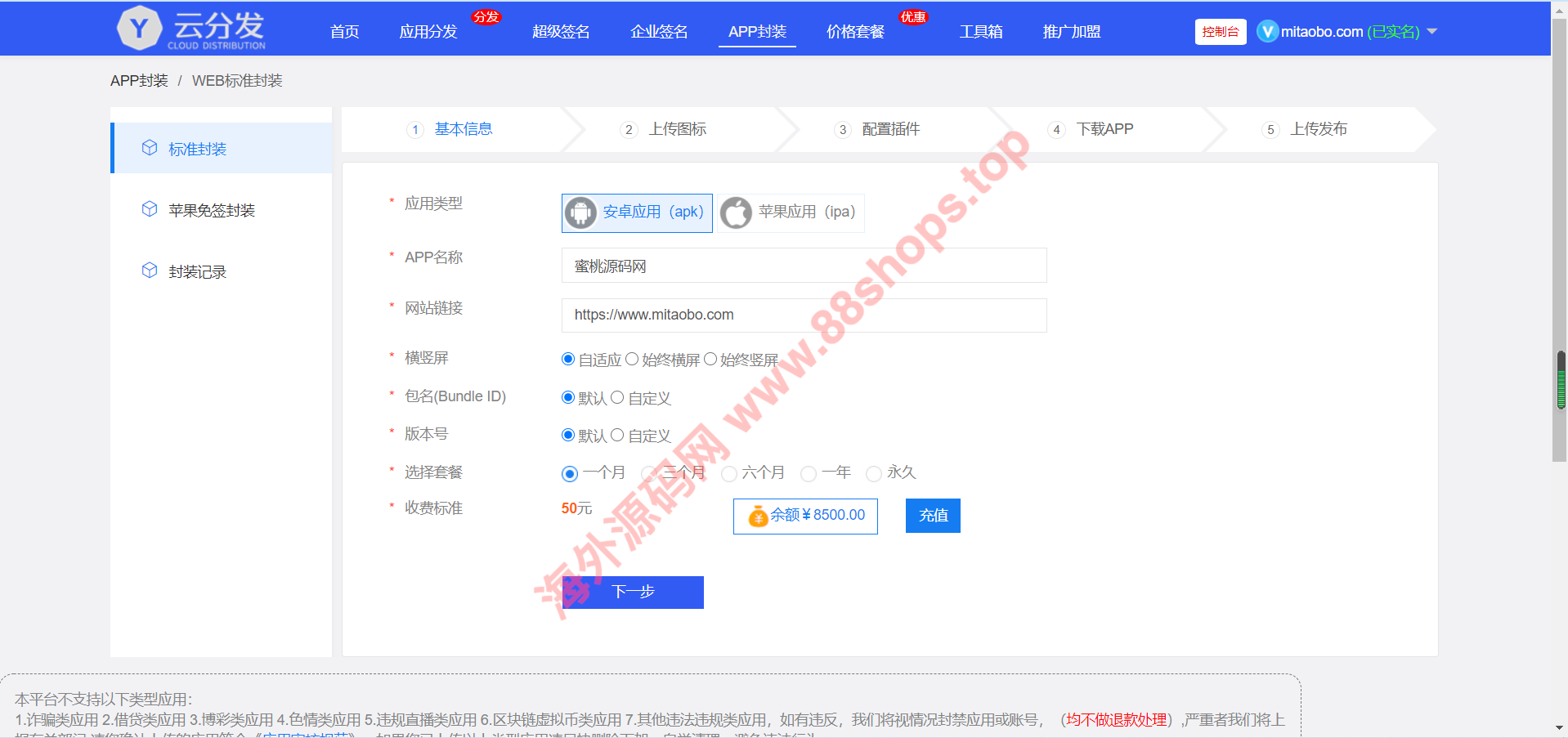The width and height of the screenshot is (1568, 738).
Task: Click the cube icon beside 封装记录
Action: (150, 271)
